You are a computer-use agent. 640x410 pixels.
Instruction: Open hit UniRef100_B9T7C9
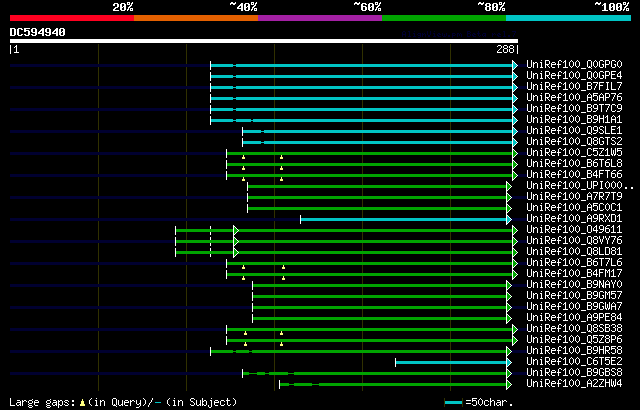tap(574, 109)
